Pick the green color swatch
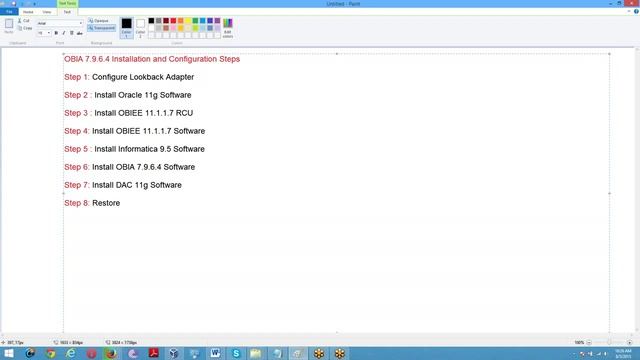640x360 pixels. pos(196,20)
